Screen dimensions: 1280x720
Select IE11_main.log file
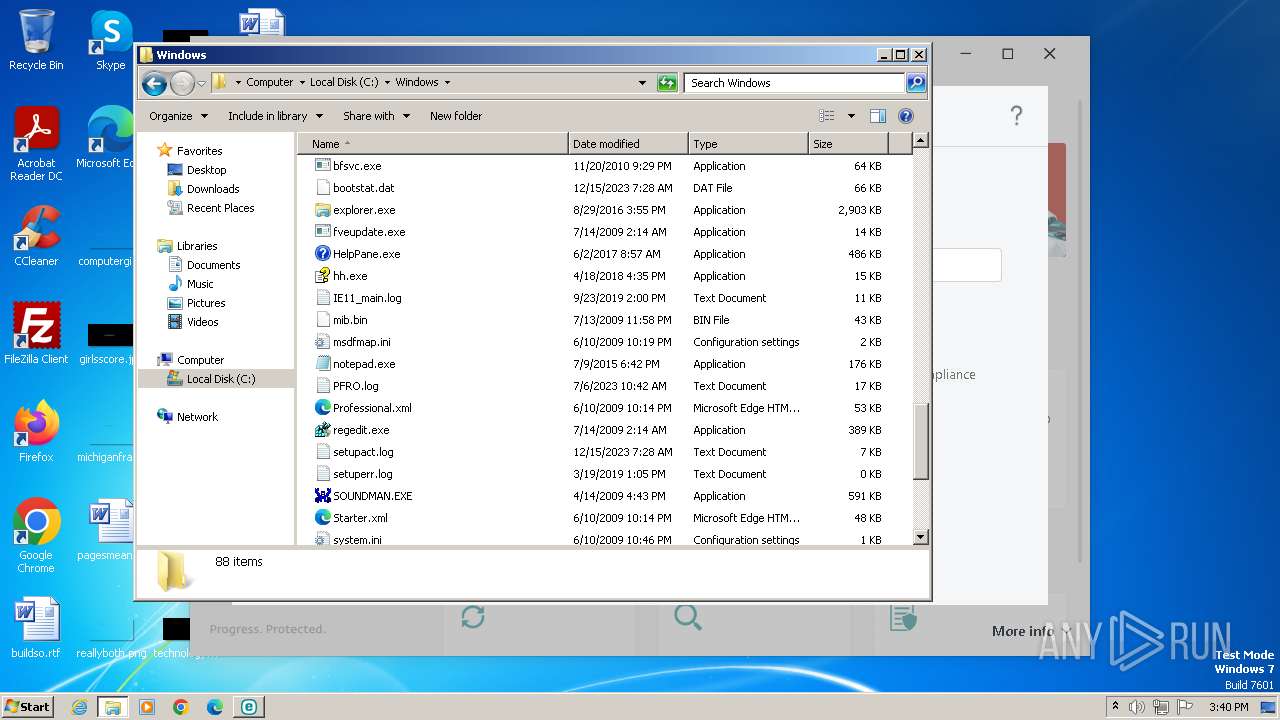coord(367,298)
